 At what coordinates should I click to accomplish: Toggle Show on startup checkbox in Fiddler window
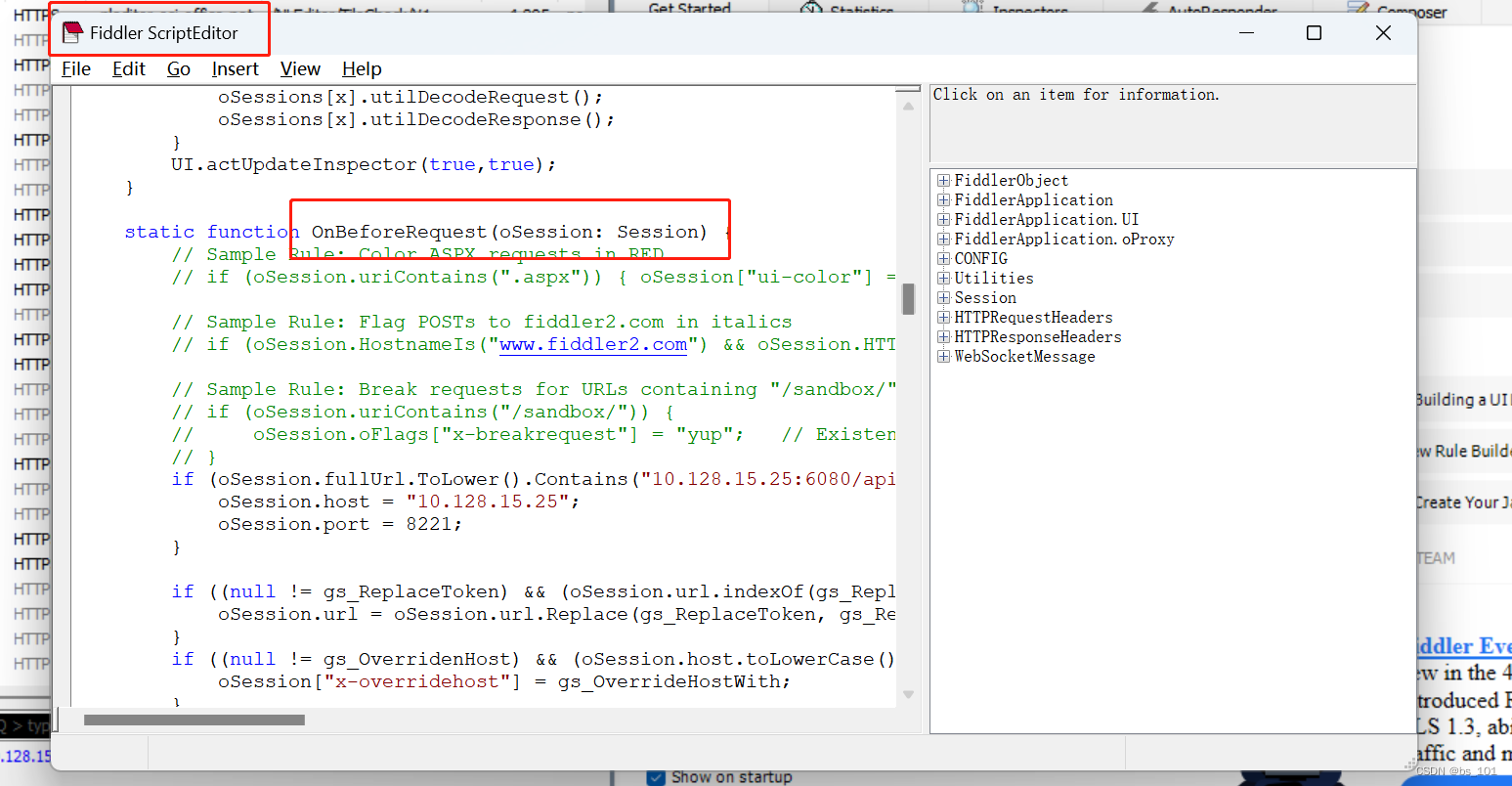click(x=657, y=777)
